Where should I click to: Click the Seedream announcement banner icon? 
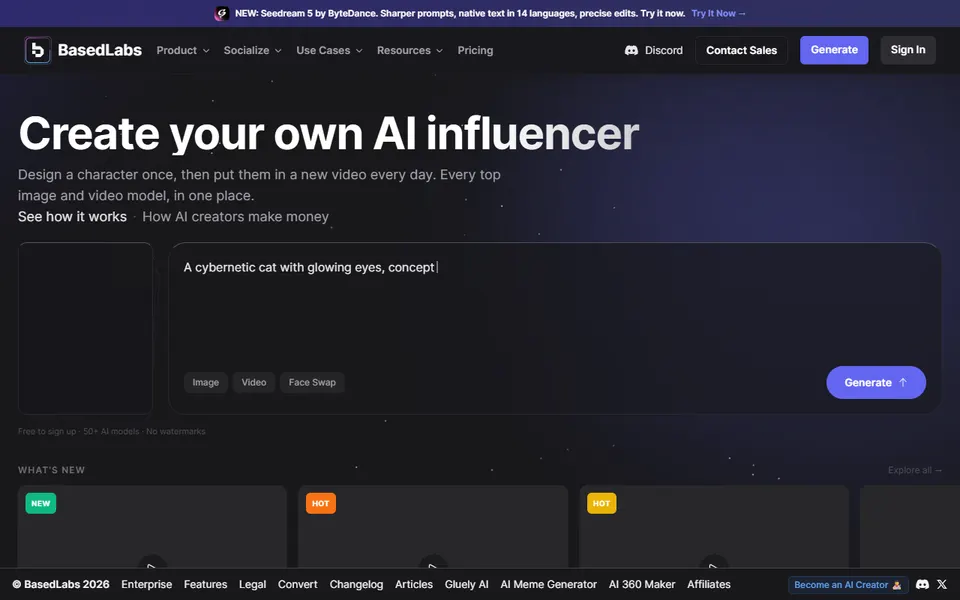(x=222, y=13)
